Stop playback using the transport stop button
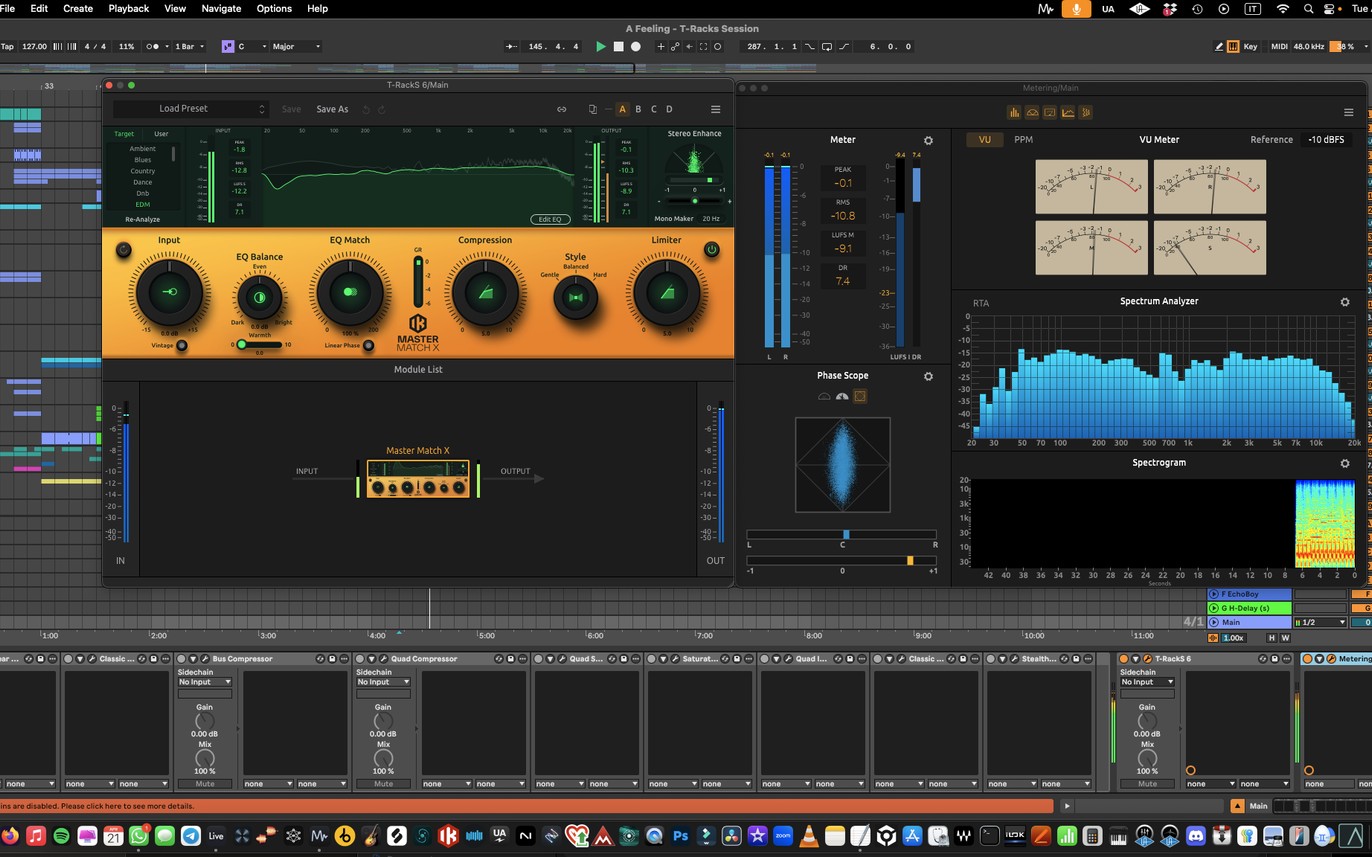Image resolution: width=1372 pixels, height=857 pixels. [x=618, y=46]
